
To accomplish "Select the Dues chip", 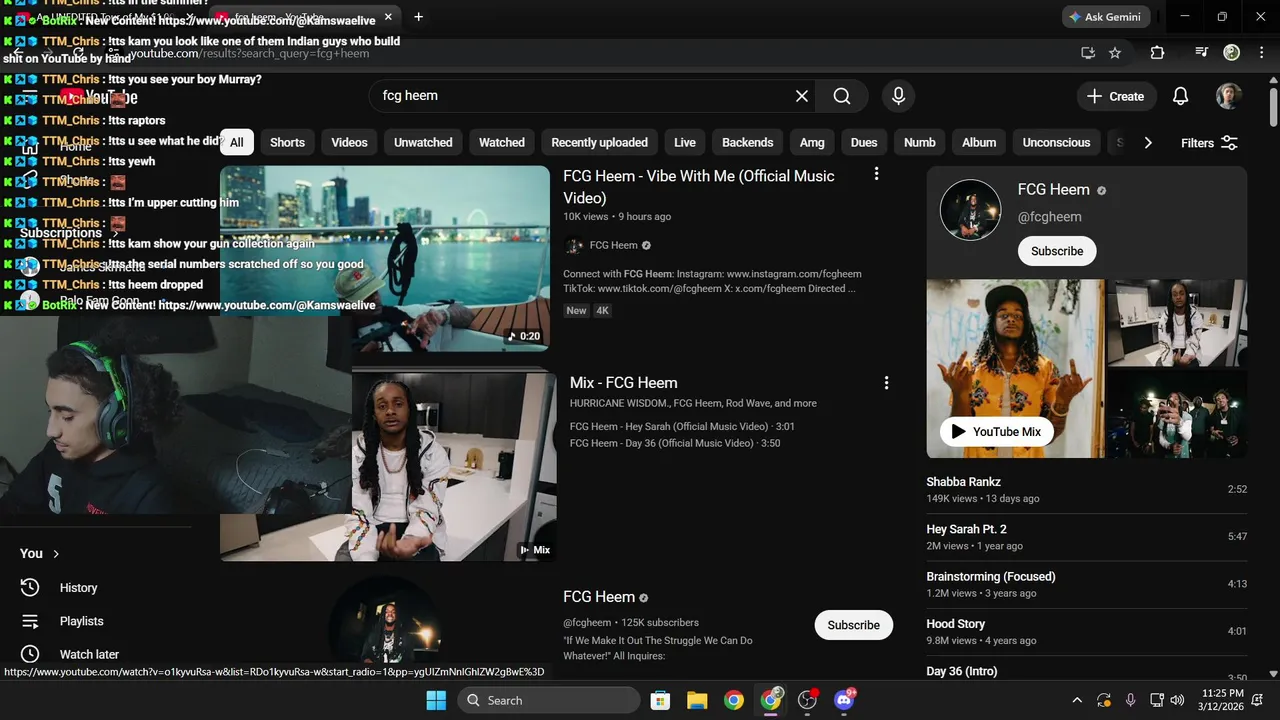I will click(x=864, y=142).
